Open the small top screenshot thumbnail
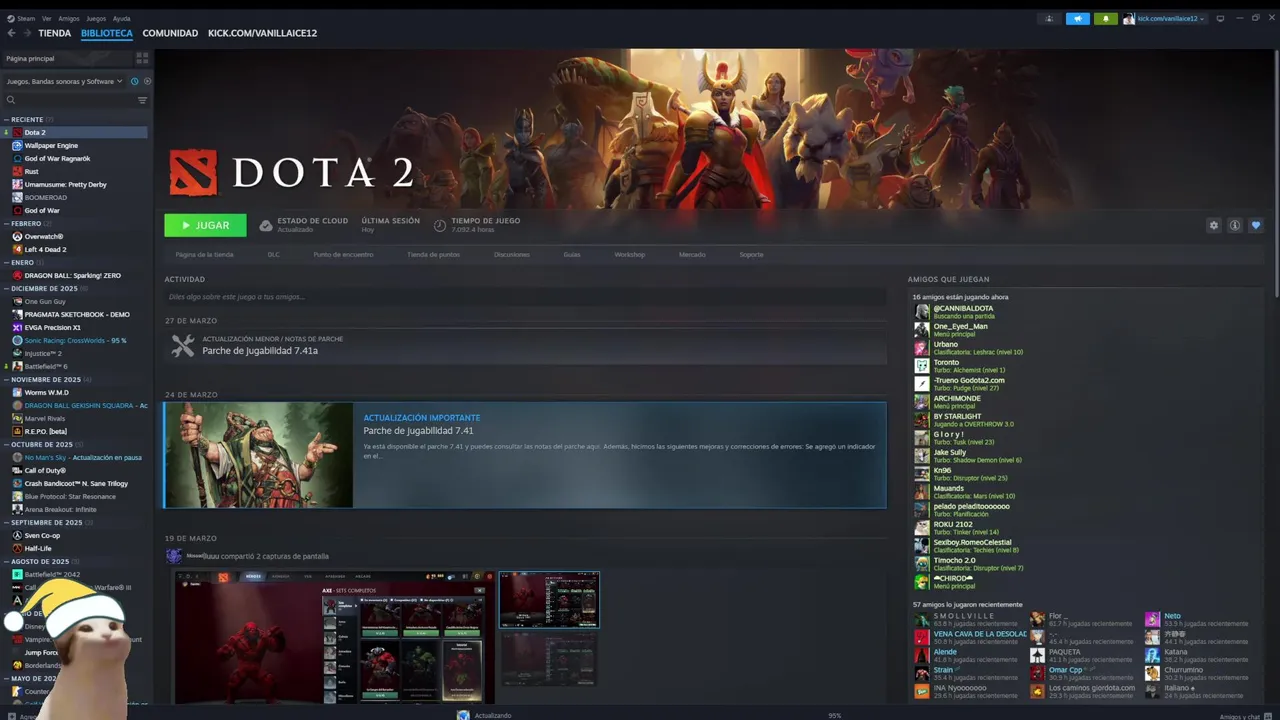Screen dimensions: 1280x720 click(x=549, y=599)
